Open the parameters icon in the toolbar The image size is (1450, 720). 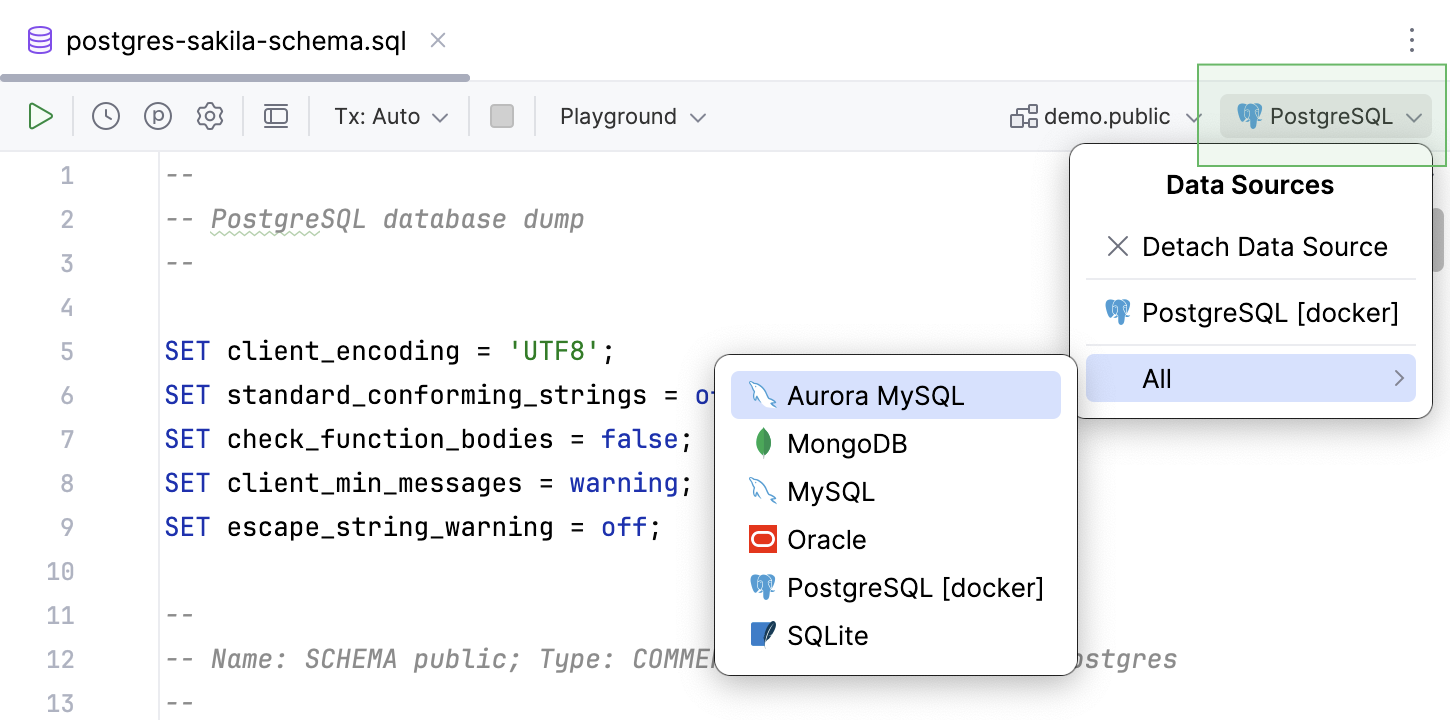[x=157, y=116]
